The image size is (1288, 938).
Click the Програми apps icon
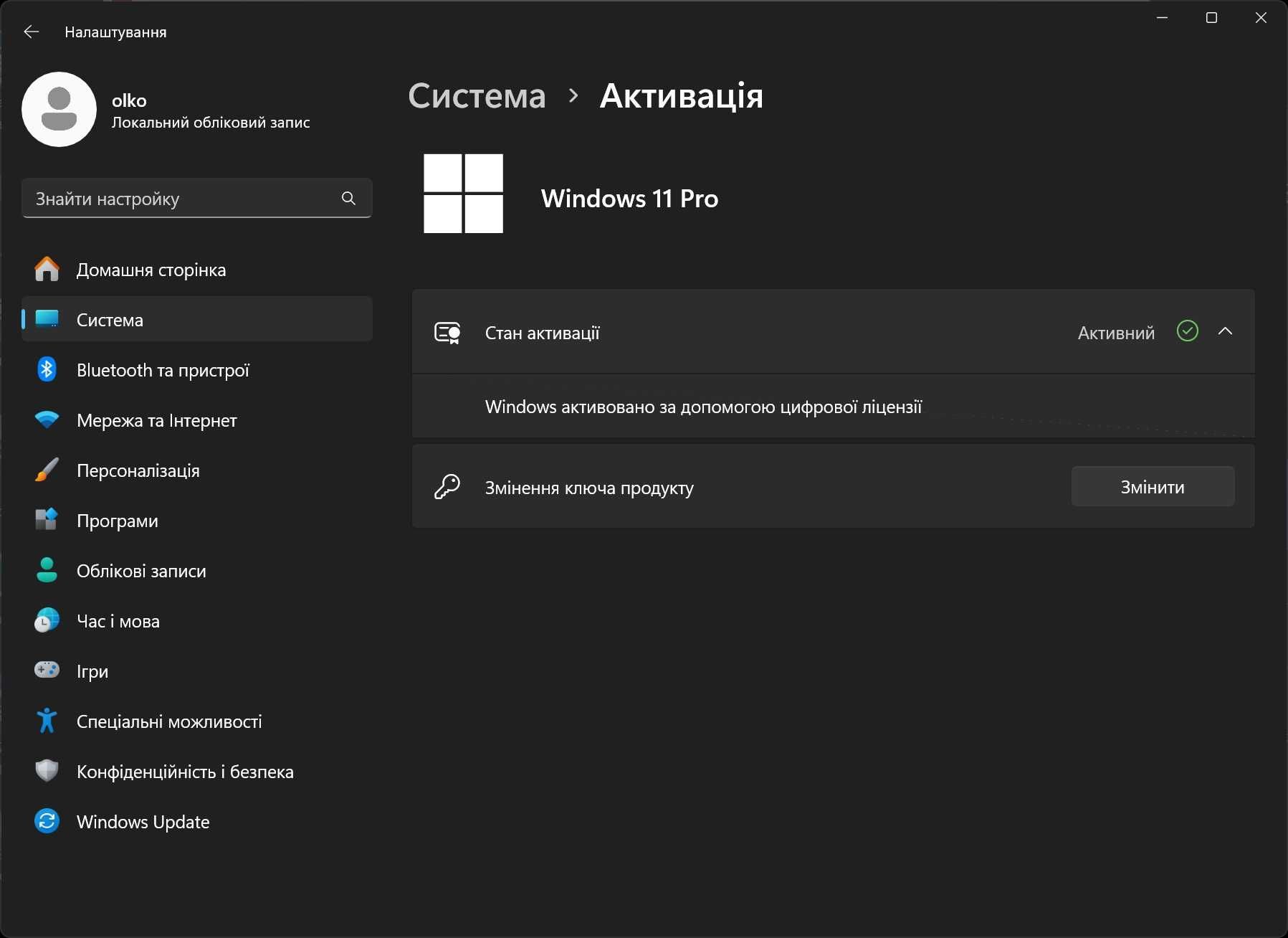[x=47, y=520]
